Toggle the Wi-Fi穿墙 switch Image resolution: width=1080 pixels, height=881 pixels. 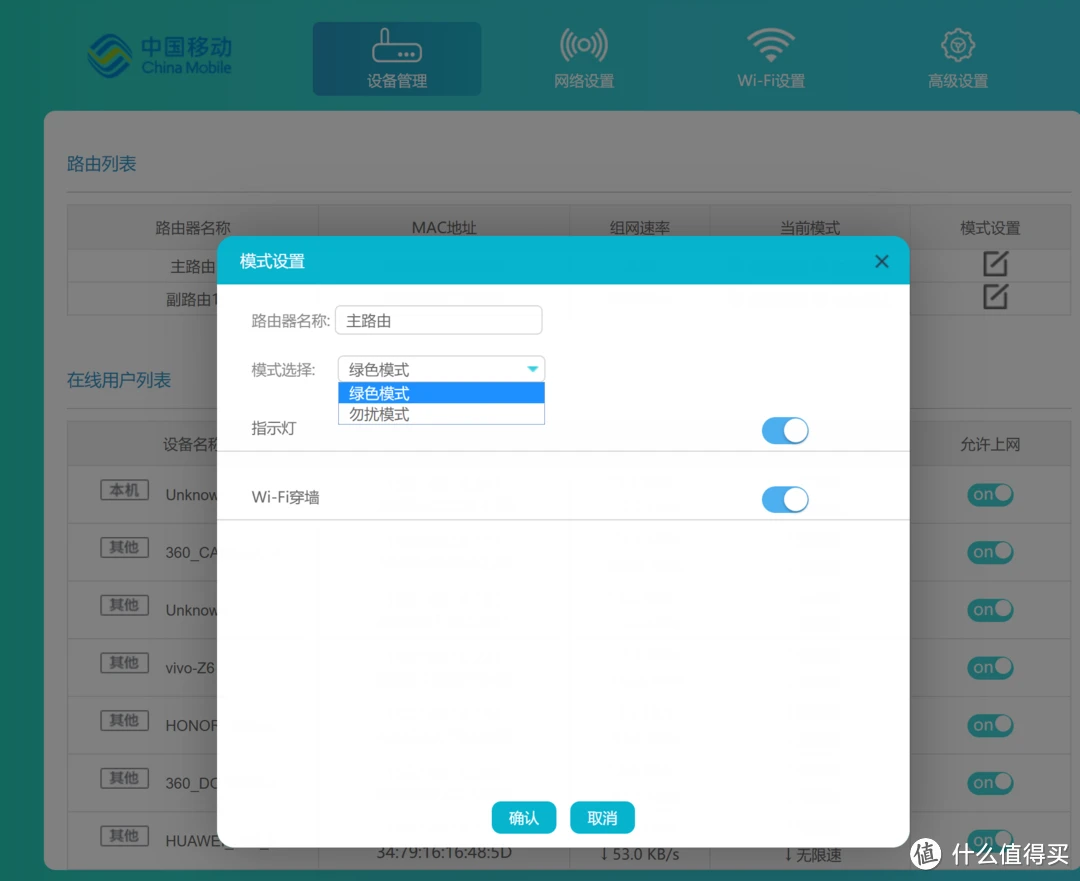coord(785,499)
